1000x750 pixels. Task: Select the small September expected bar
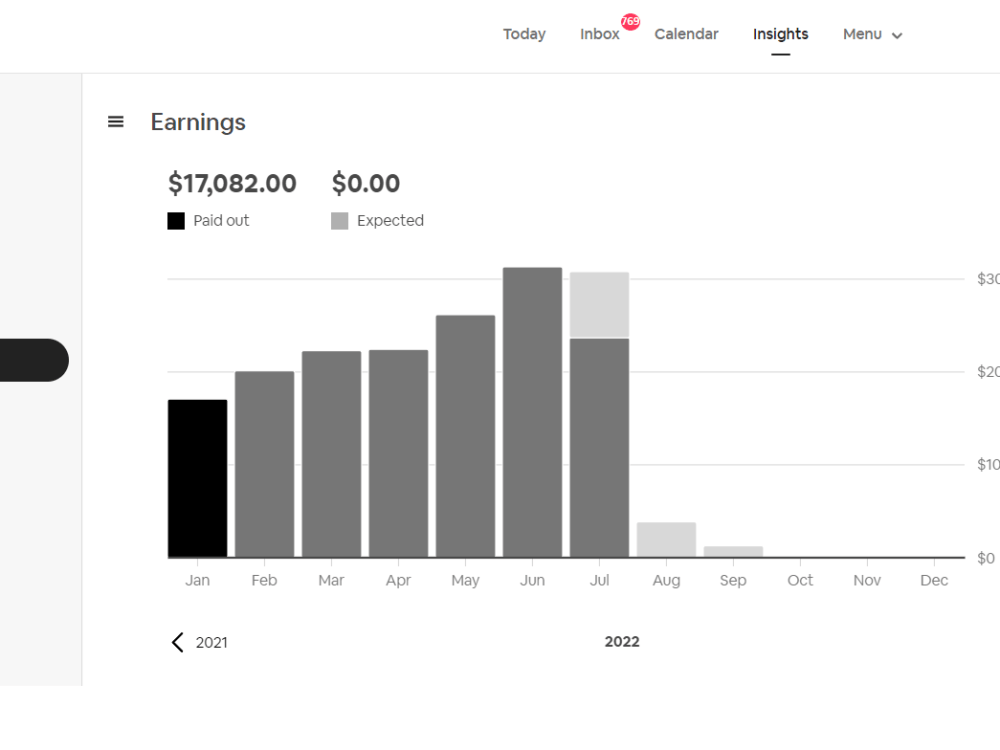[x=733, y=552]
